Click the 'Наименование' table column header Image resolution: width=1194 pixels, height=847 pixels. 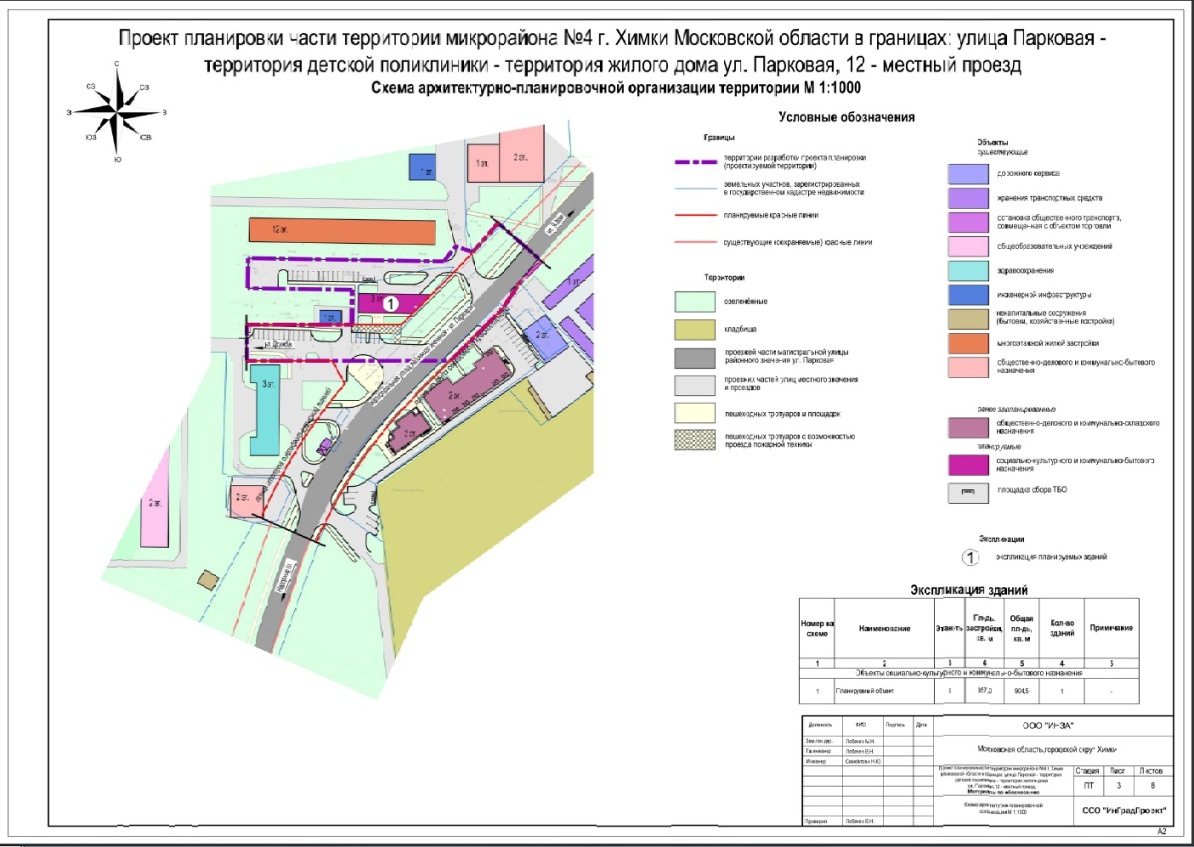[x=884, y=629]
